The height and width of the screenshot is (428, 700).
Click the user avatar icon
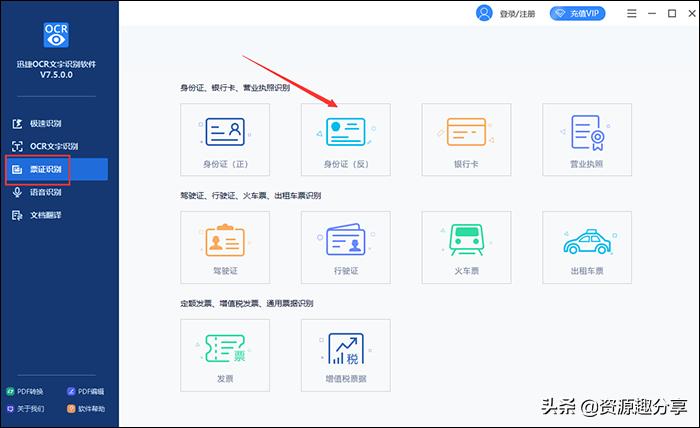click(x=484, y=13)
